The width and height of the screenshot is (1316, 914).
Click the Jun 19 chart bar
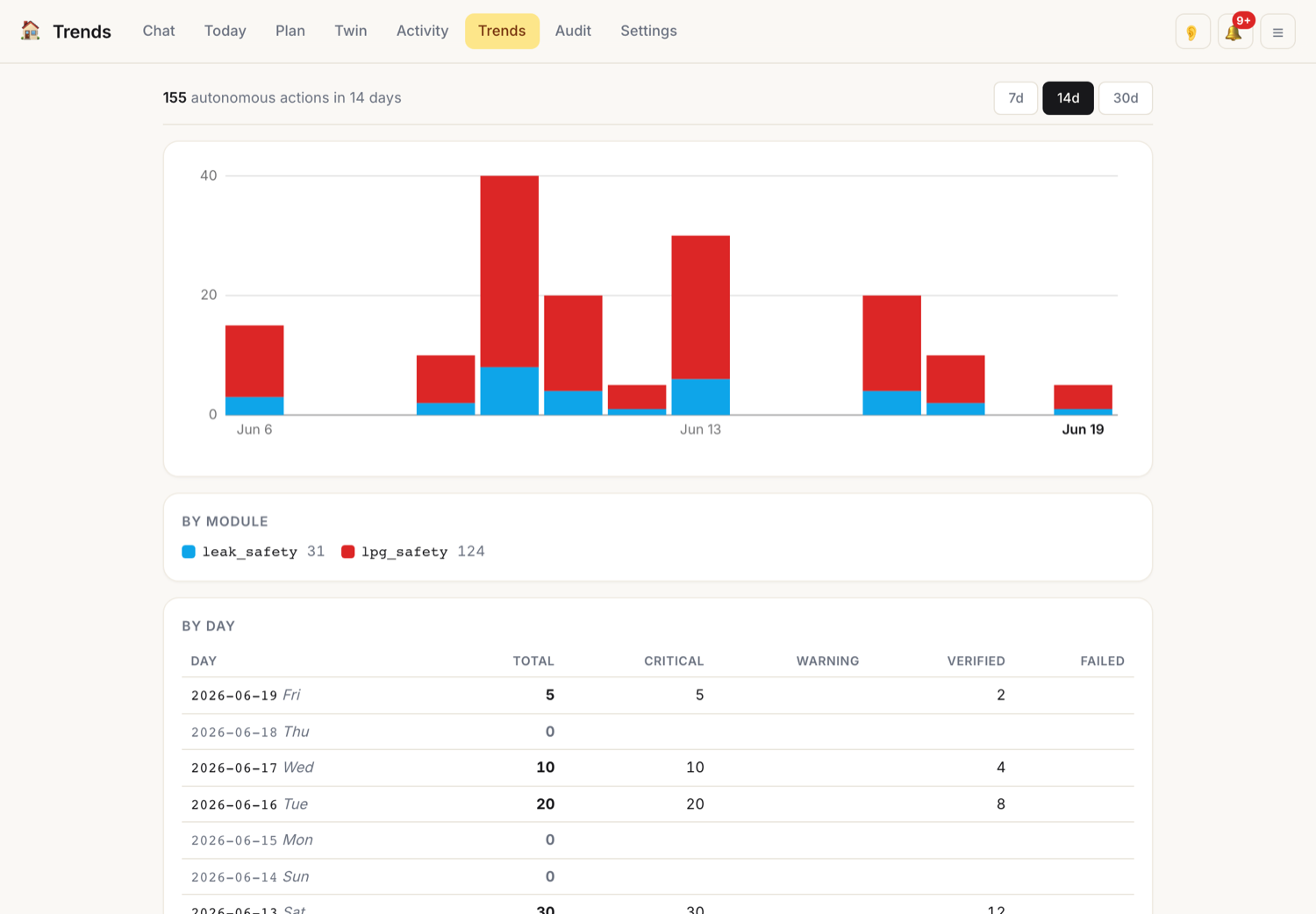coord(1083,399)
